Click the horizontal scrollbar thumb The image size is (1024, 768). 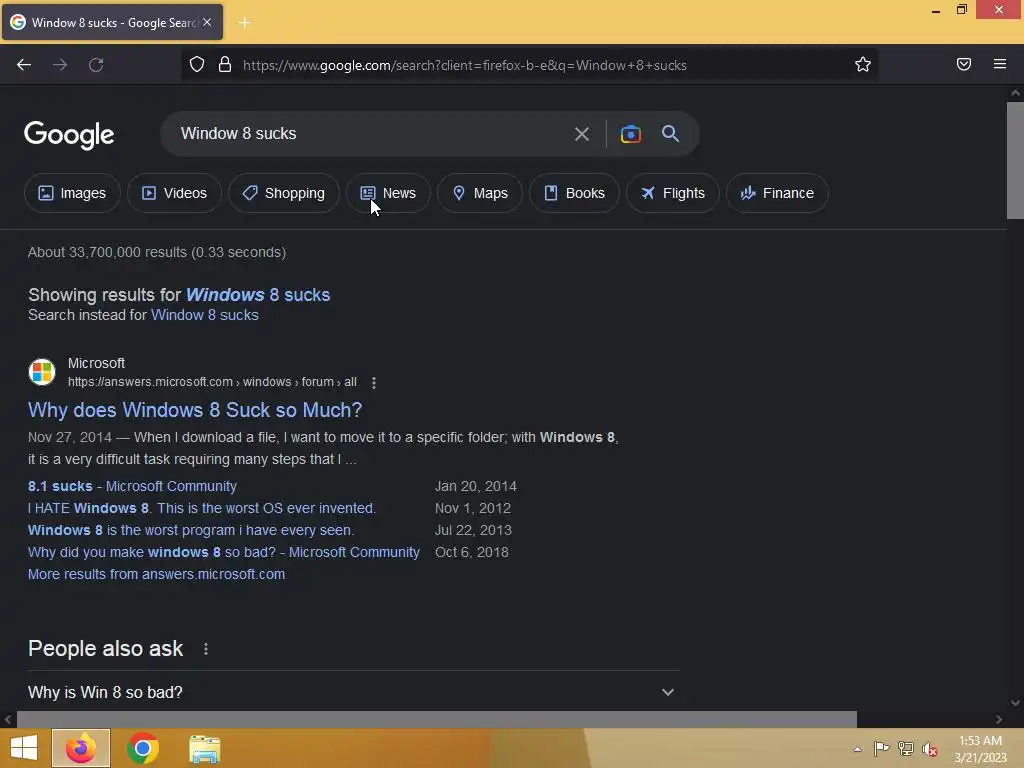(436, 719)
